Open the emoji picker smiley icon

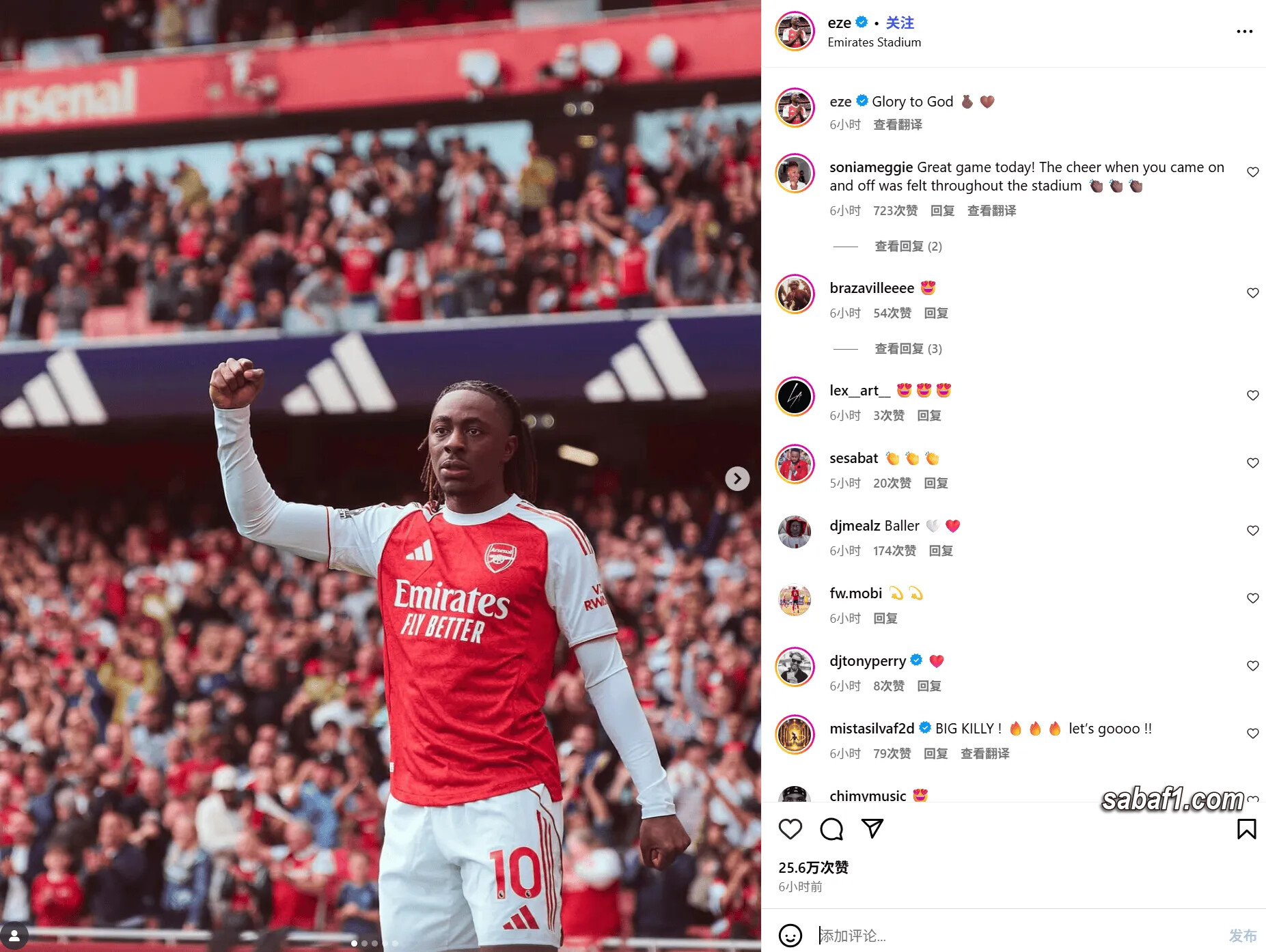pos(790,935)
